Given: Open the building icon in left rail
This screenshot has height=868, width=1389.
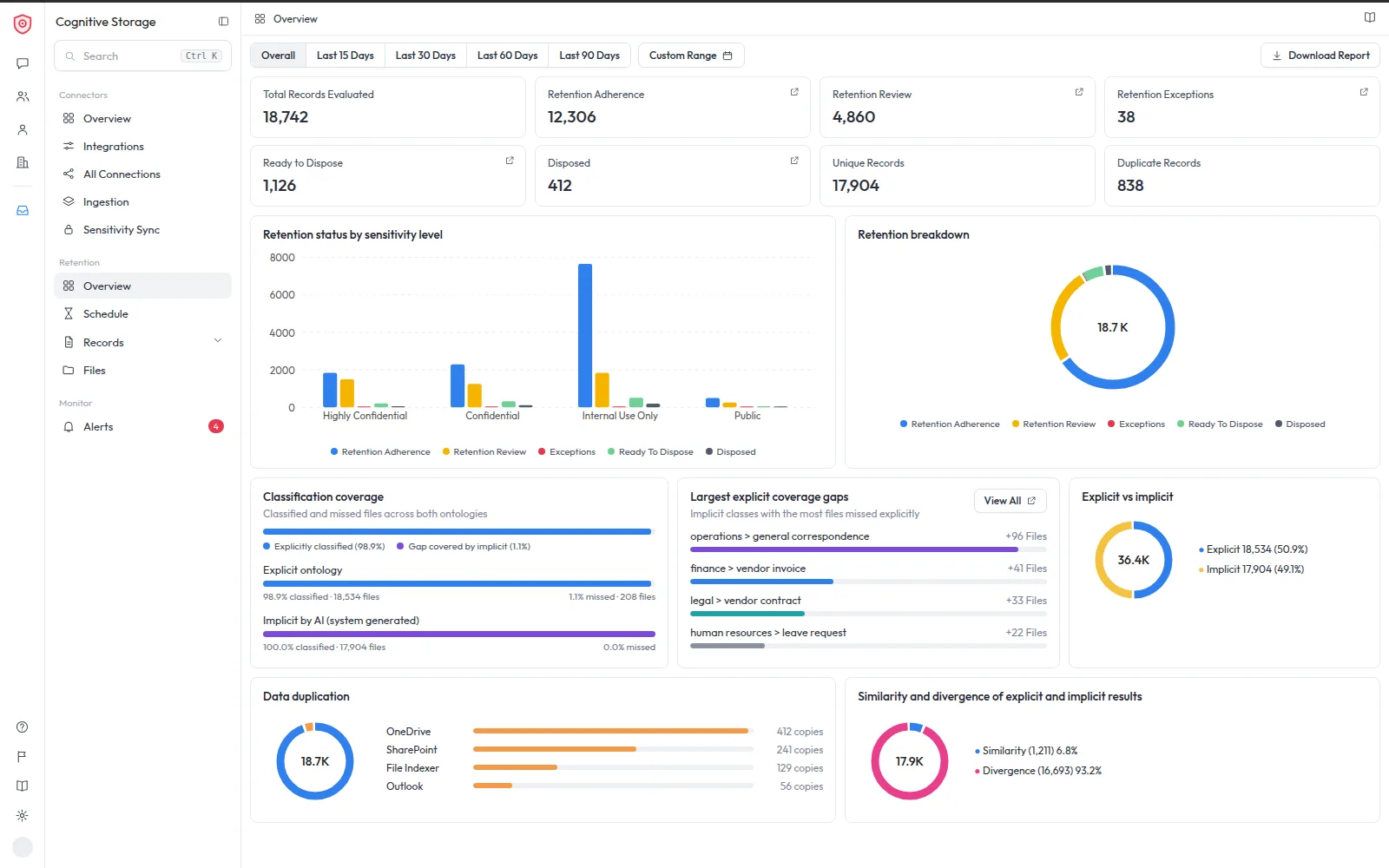Looking at the screenshot, I should pyautogui.click(x=23, y=162).
